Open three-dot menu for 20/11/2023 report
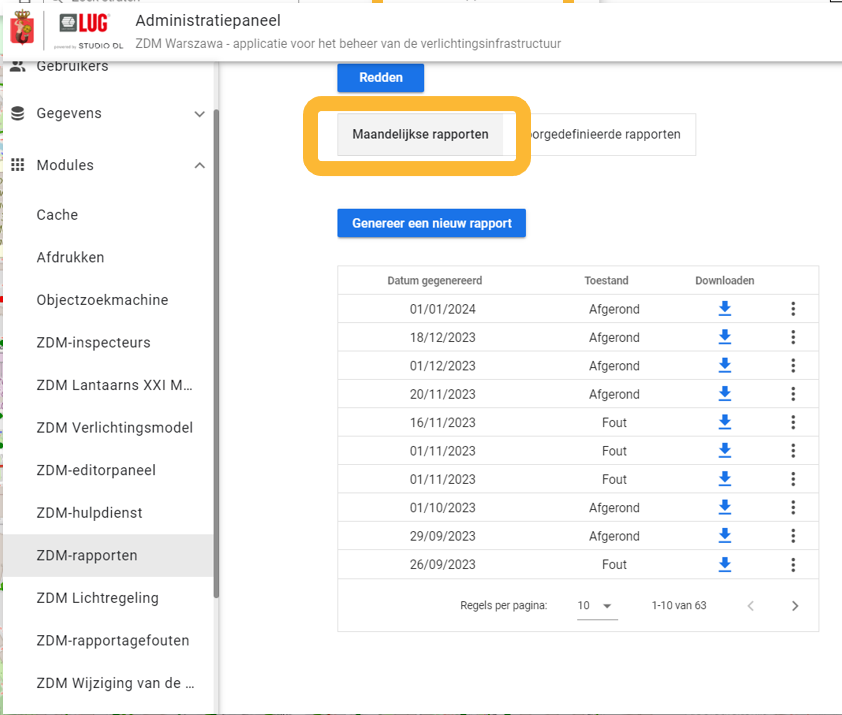This screenshot has height=715, width=842. click(793, 394)
